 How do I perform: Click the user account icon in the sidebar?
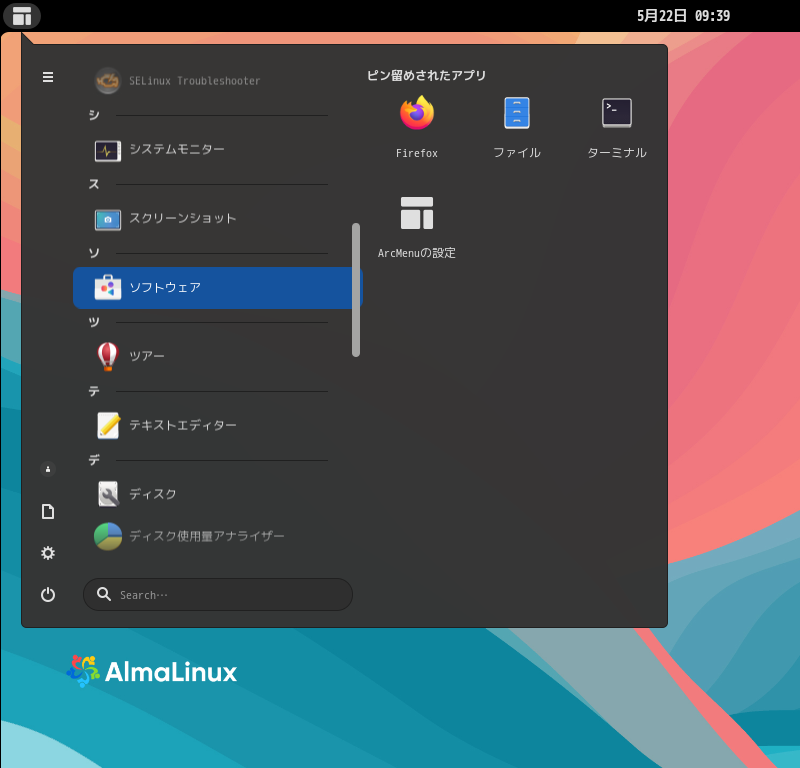[47, 469]
